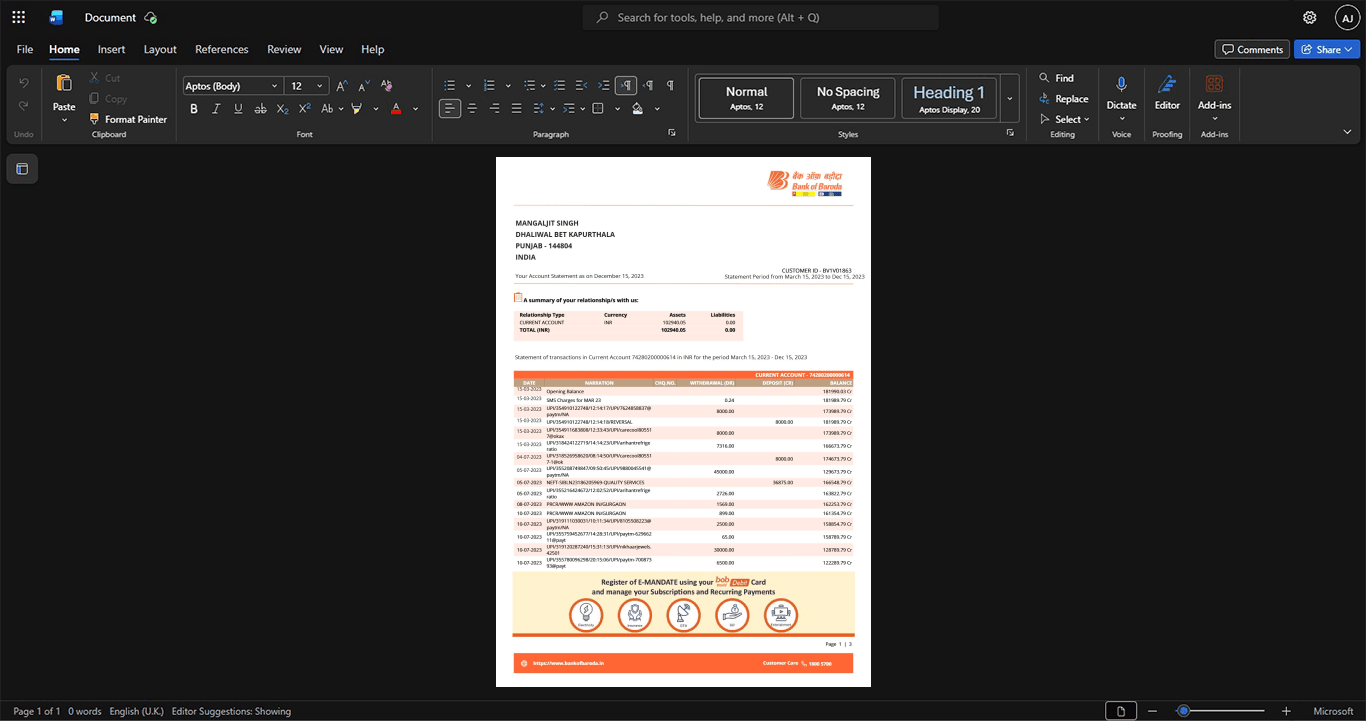Expand the Styles gallery arrow

coord(1010,98)
